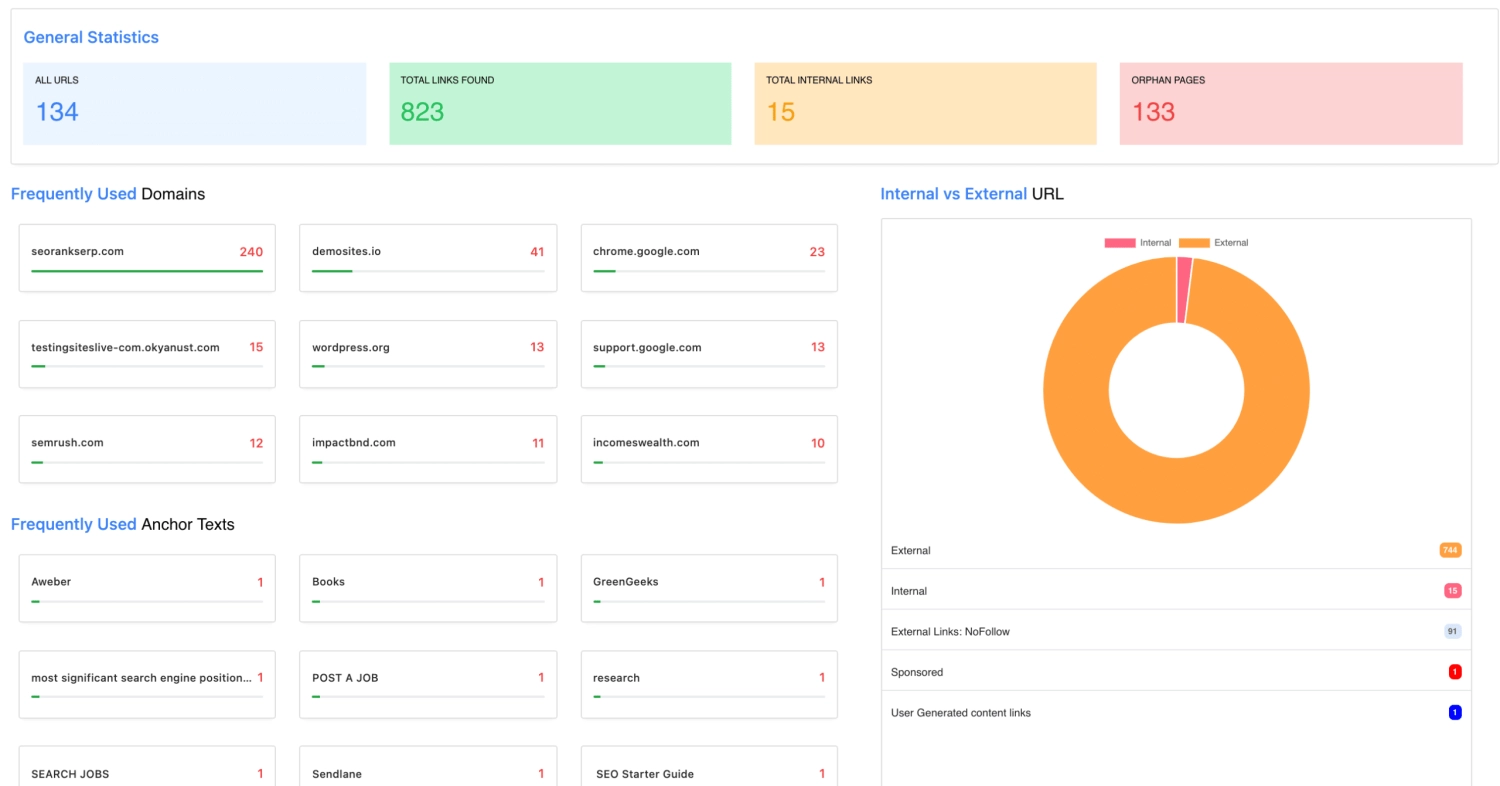The image size is (1500, 786).
Task: Click the demosites.io usage progress bar
Action: coord(428,271)
